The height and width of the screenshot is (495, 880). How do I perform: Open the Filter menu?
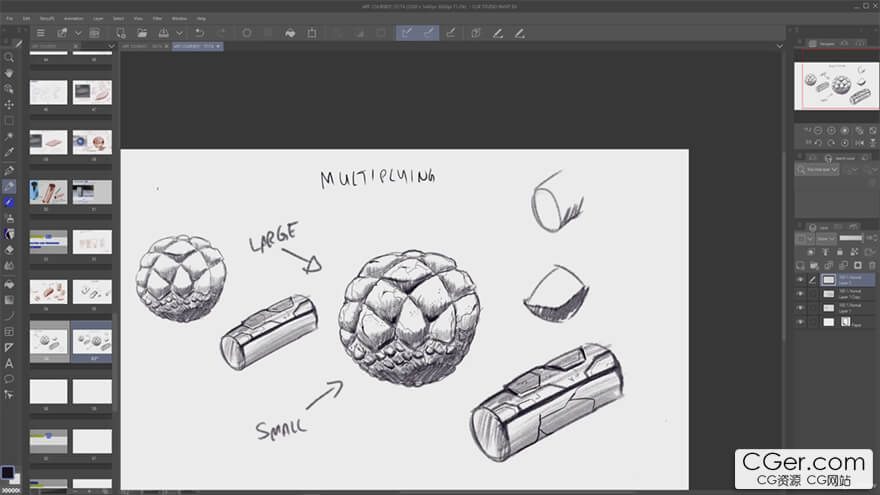click(x=158, y=19)
